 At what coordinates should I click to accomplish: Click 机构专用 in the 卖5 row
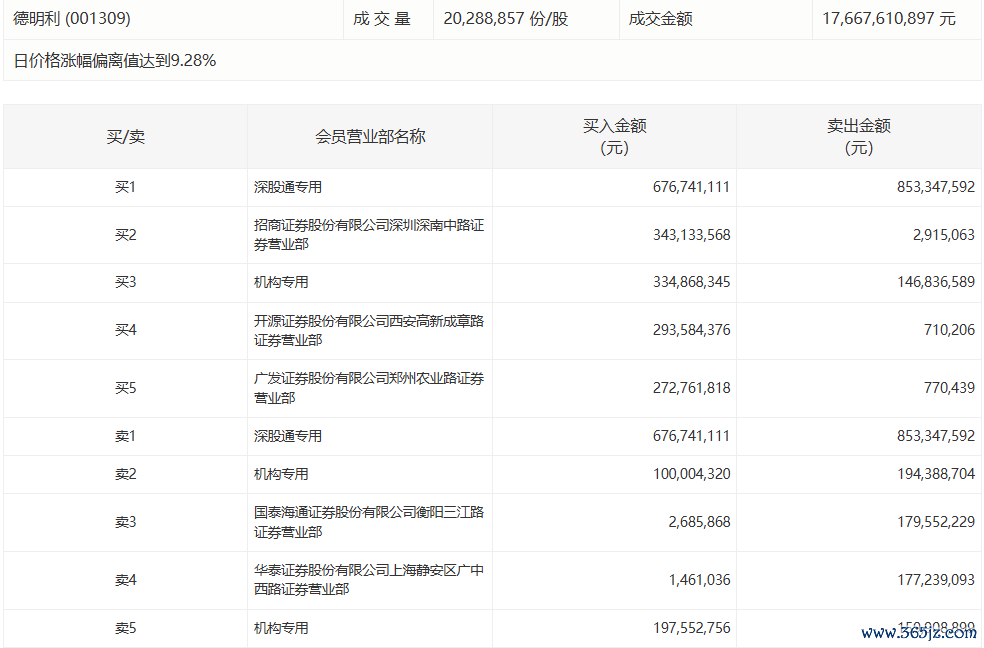coord(281,628)
